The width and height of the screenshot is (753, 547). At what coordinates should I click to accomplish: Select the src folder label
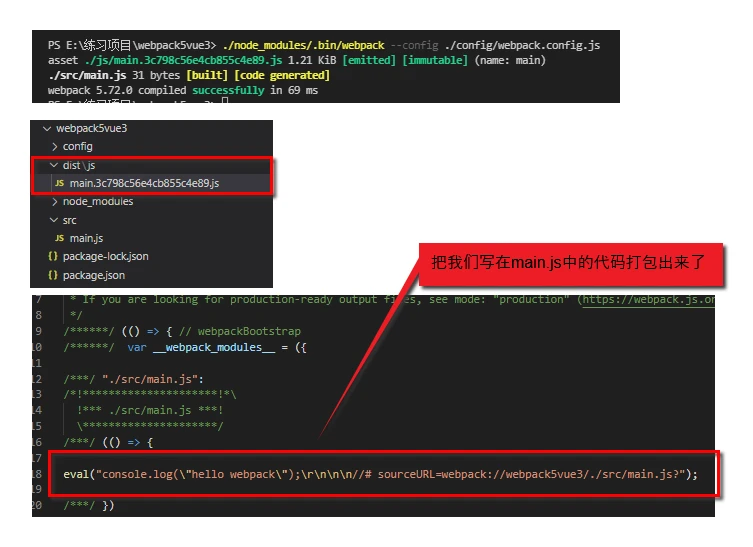click(x=70, y=220)
